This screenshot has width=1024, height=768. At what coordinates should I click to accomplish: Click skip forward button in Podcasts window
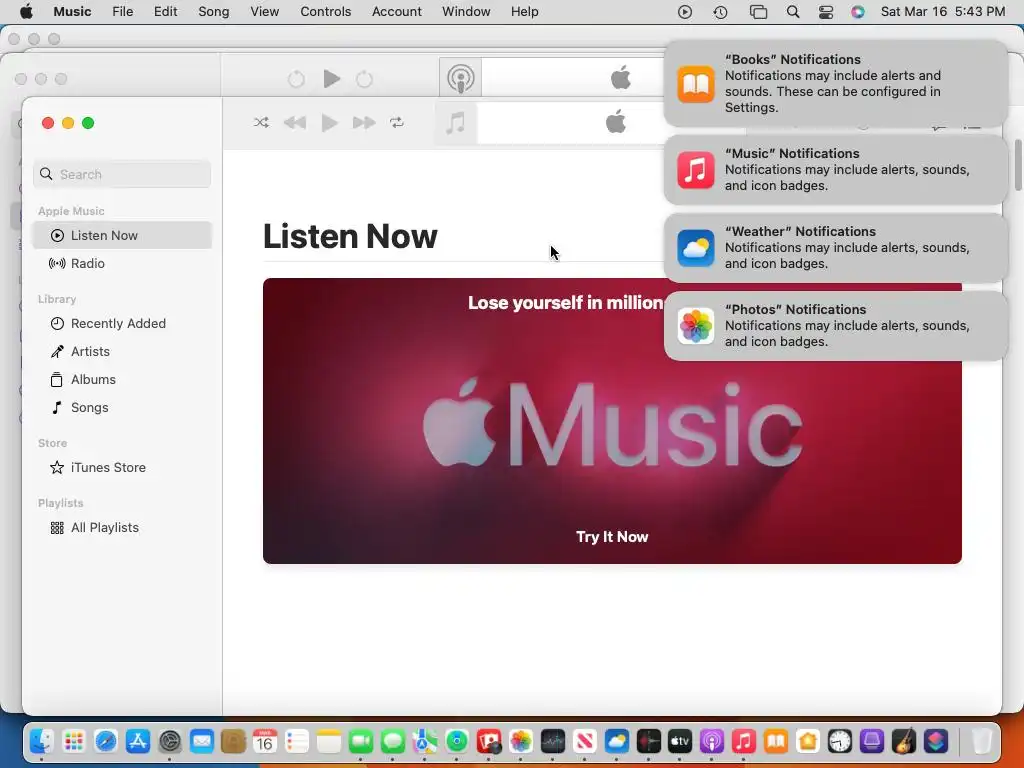coord(364,80)
